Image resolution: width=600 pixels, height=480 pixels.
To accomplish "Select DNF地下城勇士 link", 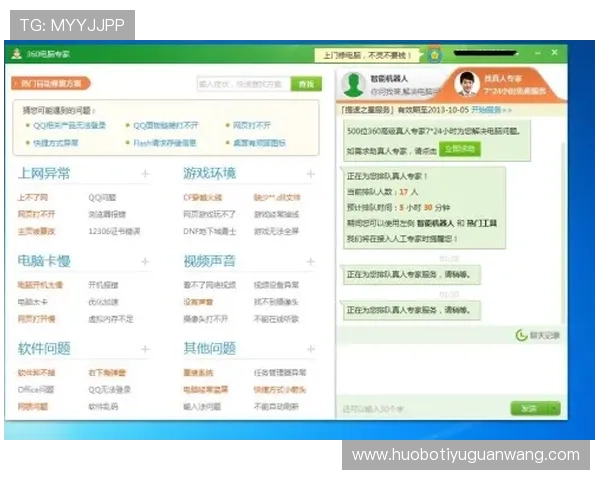I will (210, 231).
